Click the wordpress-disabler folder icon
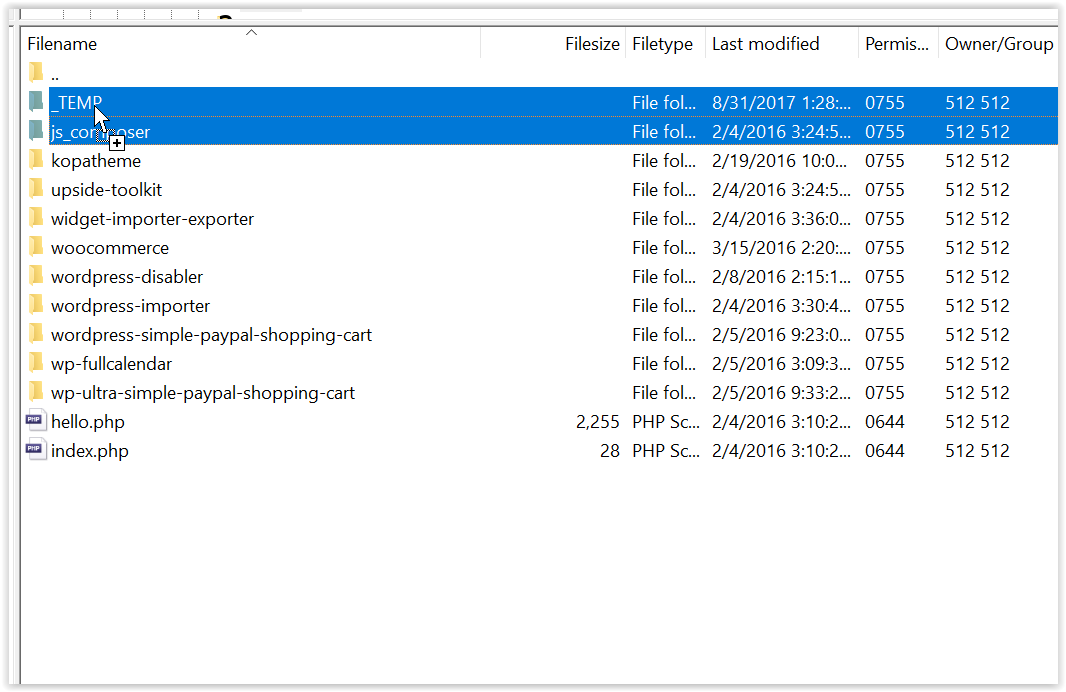Image resolution: width=1066 pixels, height=692 pixels. point(36,276)
